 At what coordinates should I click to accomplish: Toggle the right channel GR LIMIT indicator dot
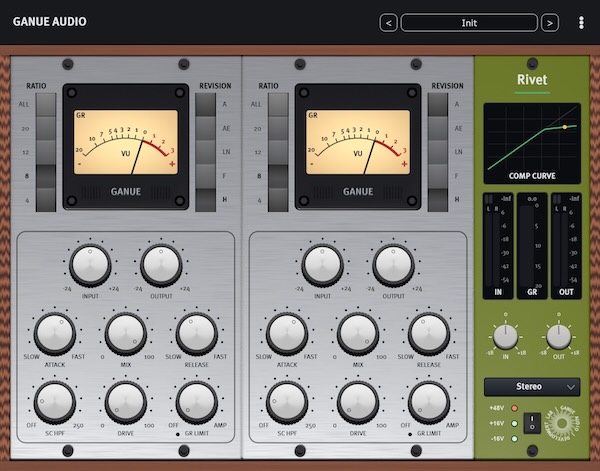tap(410, 434)
